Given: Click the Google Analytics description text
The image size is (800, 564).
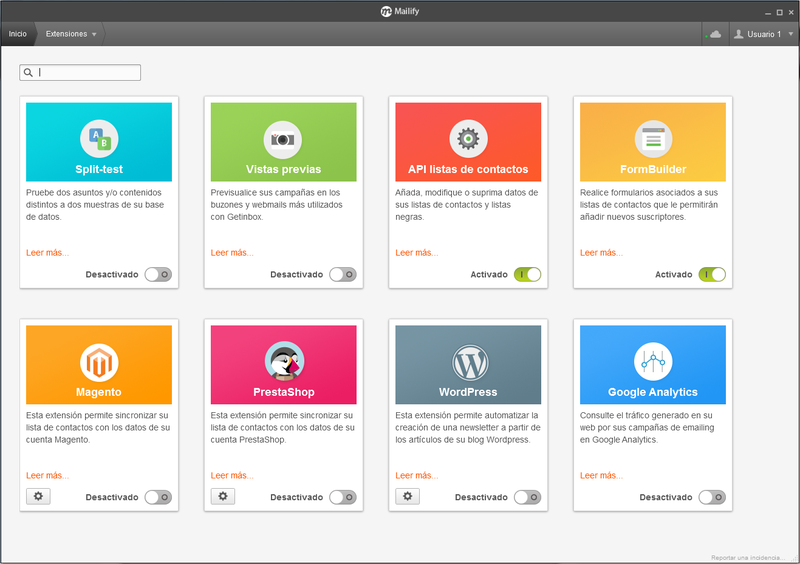Looking at the screenshot, I should pos(647,428).
